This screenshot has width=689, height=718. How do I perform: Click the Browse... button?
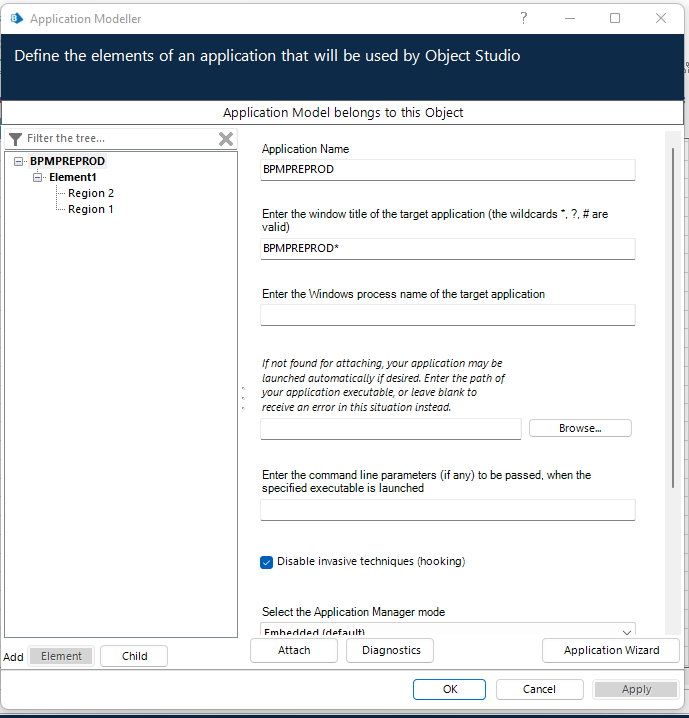[580, 428]
